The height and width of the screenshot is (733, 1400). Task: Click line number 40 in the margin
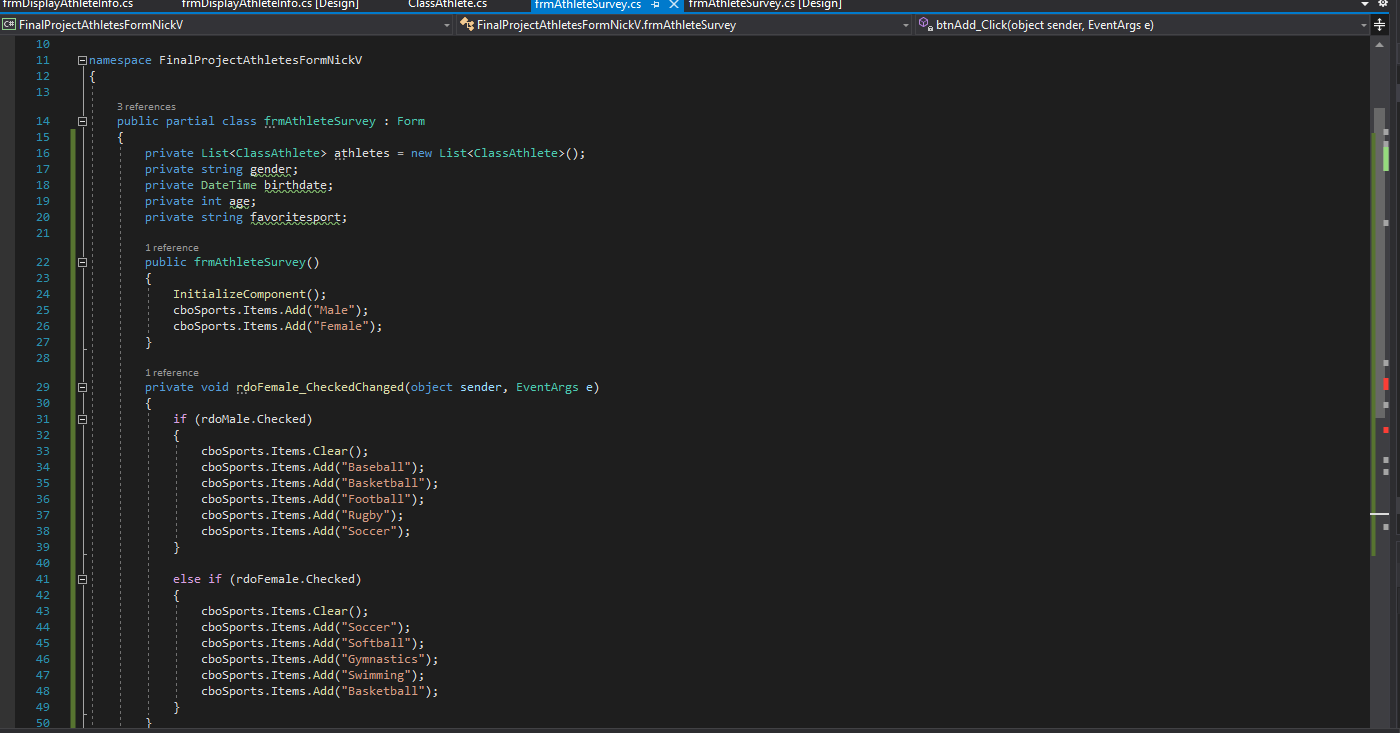click(x=42, y=564)
